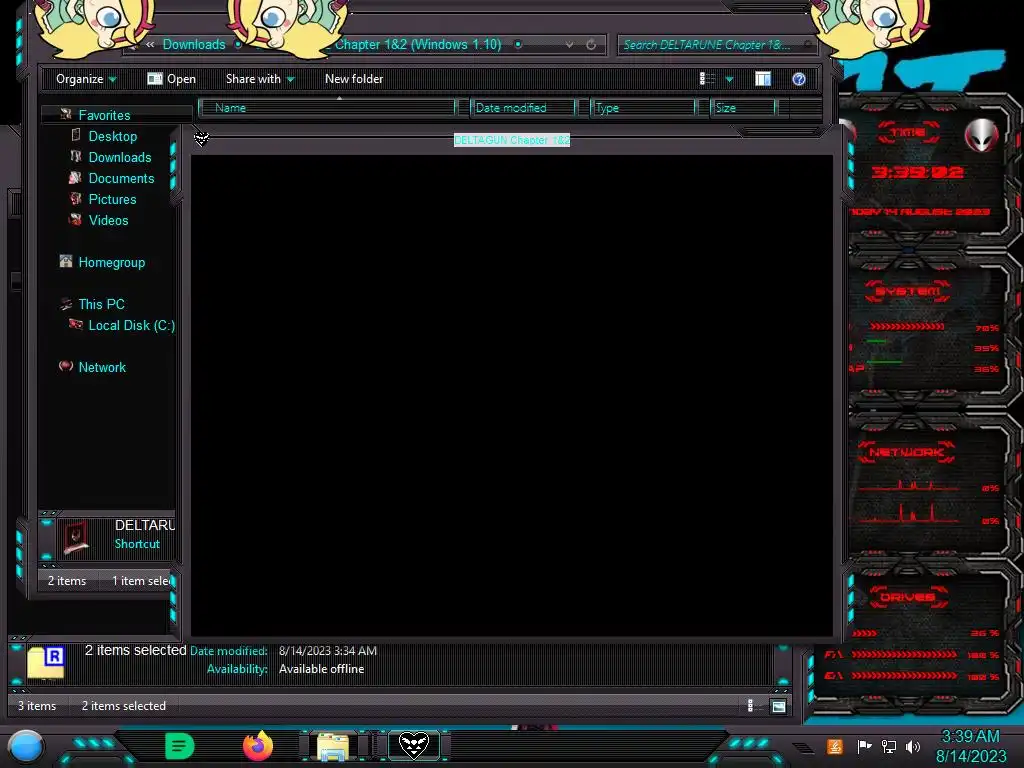
Task: Click the DELTARUNE Chapter 1&2 window title
Action: coord(511,140)
